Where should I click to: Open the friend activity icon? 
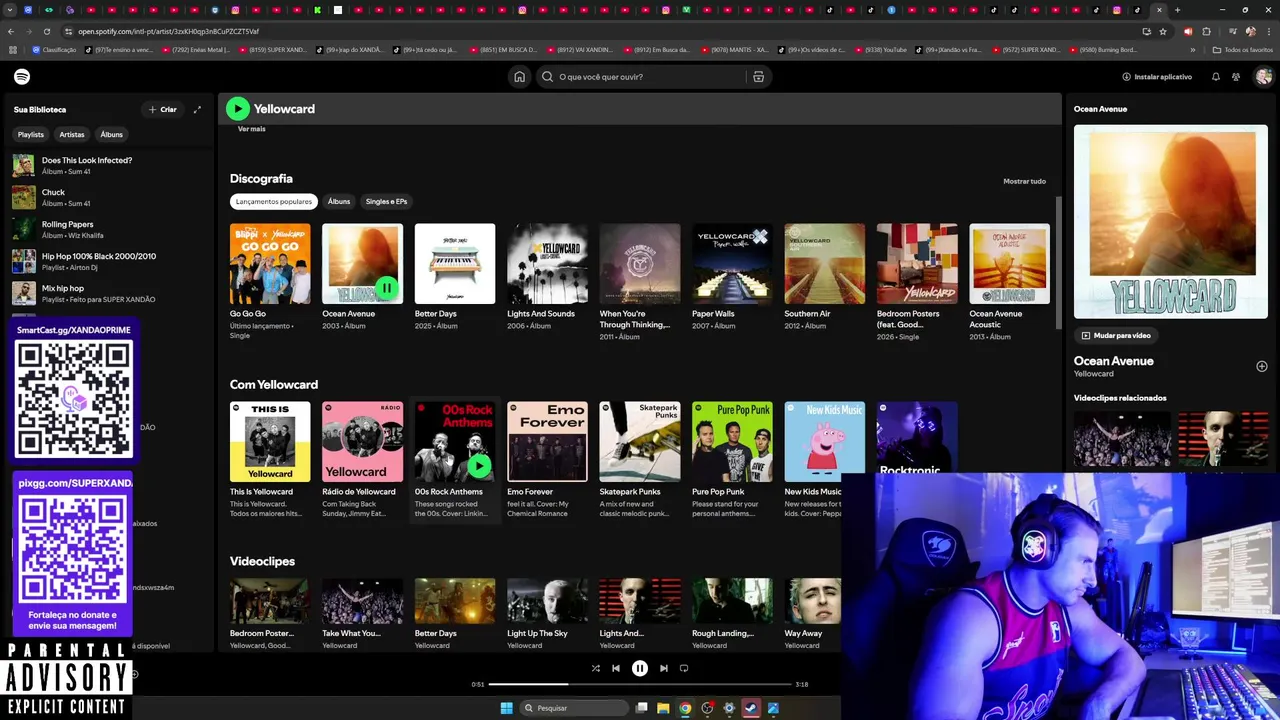click(x=1236, y=77)
